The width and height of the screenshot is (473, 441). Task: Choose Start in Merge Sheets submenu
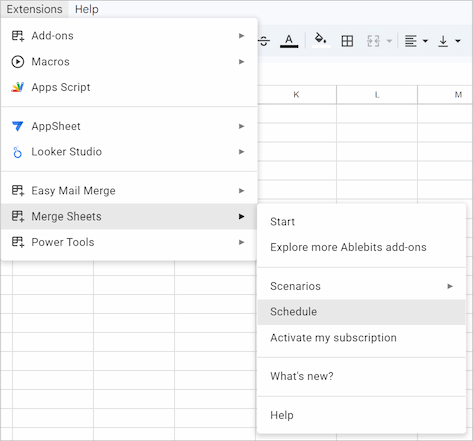[x=361, y=222]
